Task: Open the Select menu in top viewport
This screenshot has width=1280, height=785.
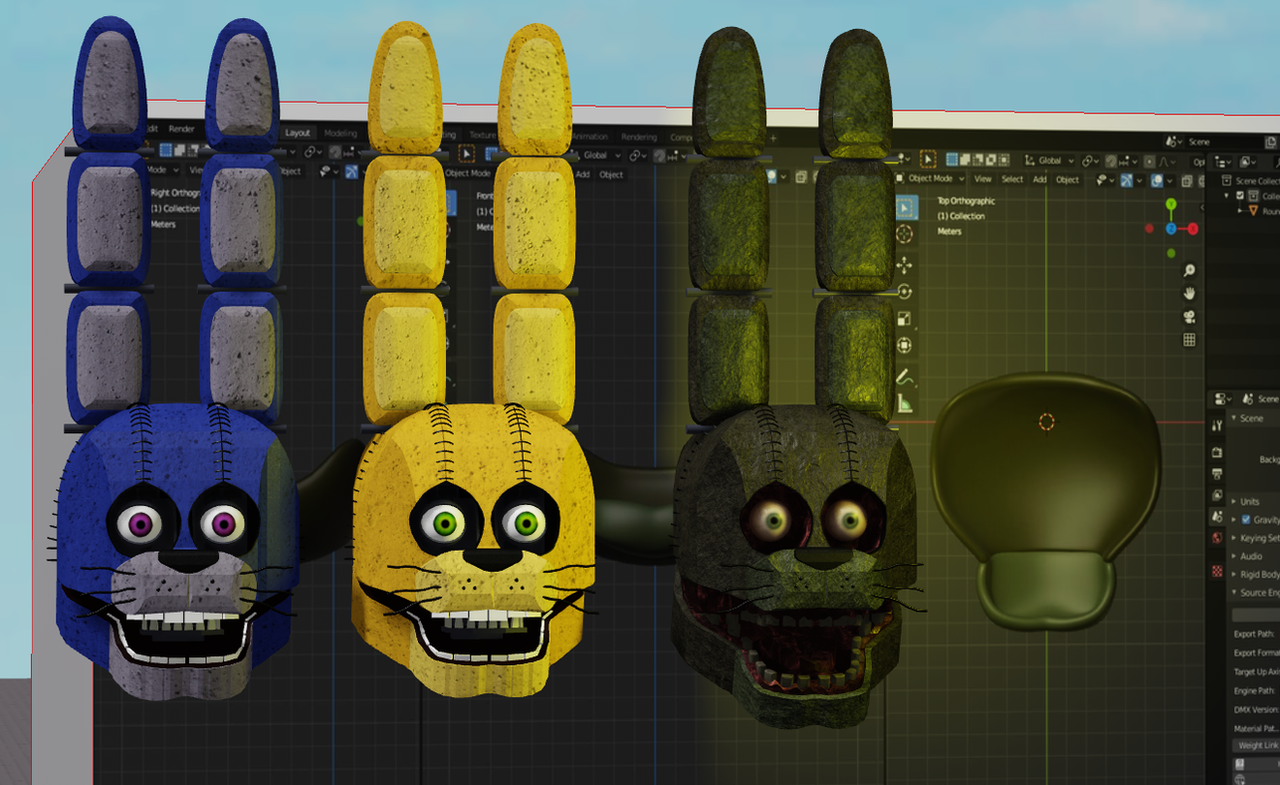Action: coord(1012,179)
